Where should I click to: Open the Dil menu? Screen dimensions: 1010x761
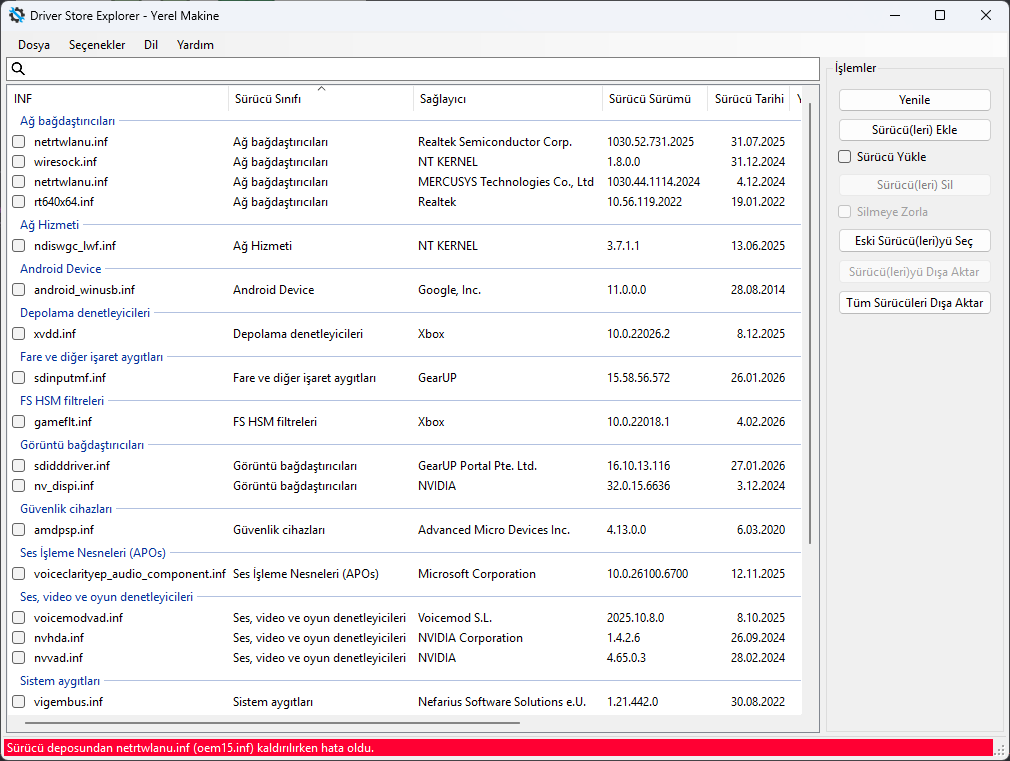[151, 44]
